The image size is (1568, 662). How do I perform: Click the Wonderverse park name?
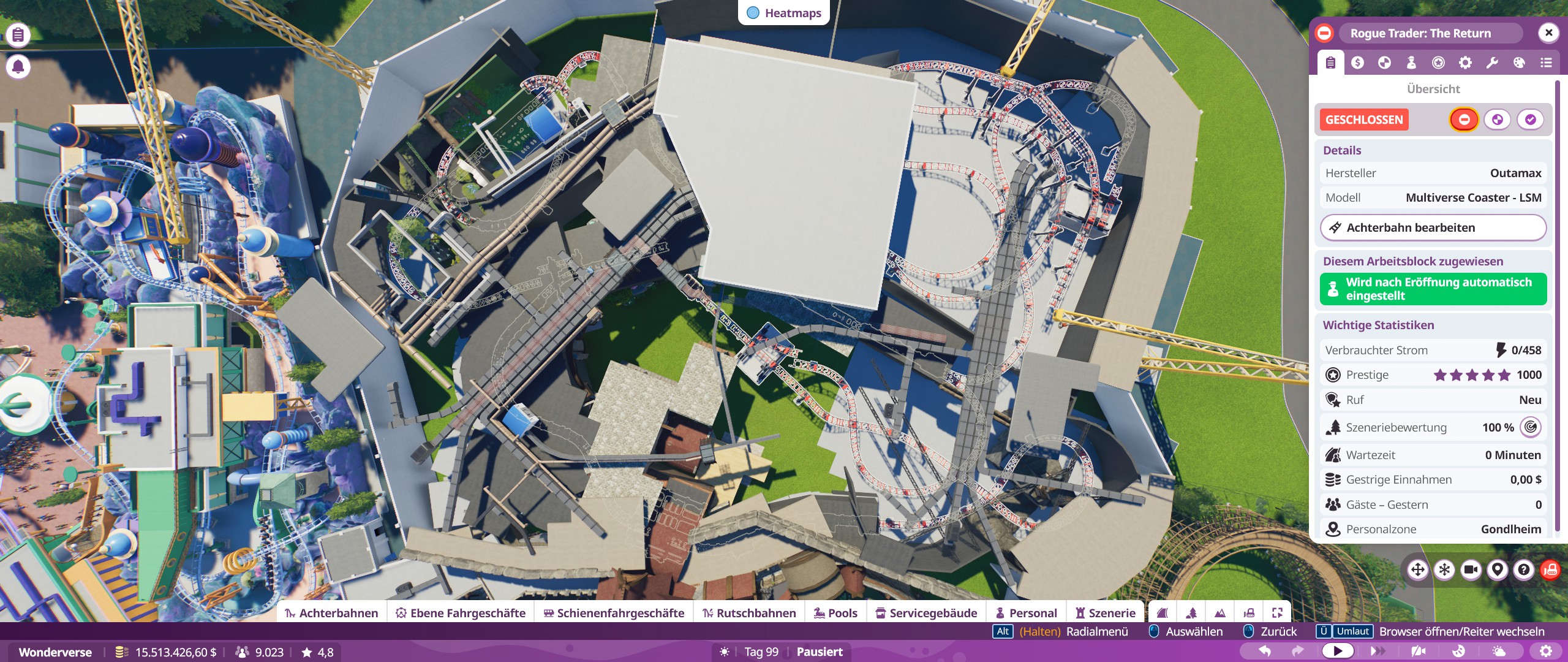(x=55, y=652)
